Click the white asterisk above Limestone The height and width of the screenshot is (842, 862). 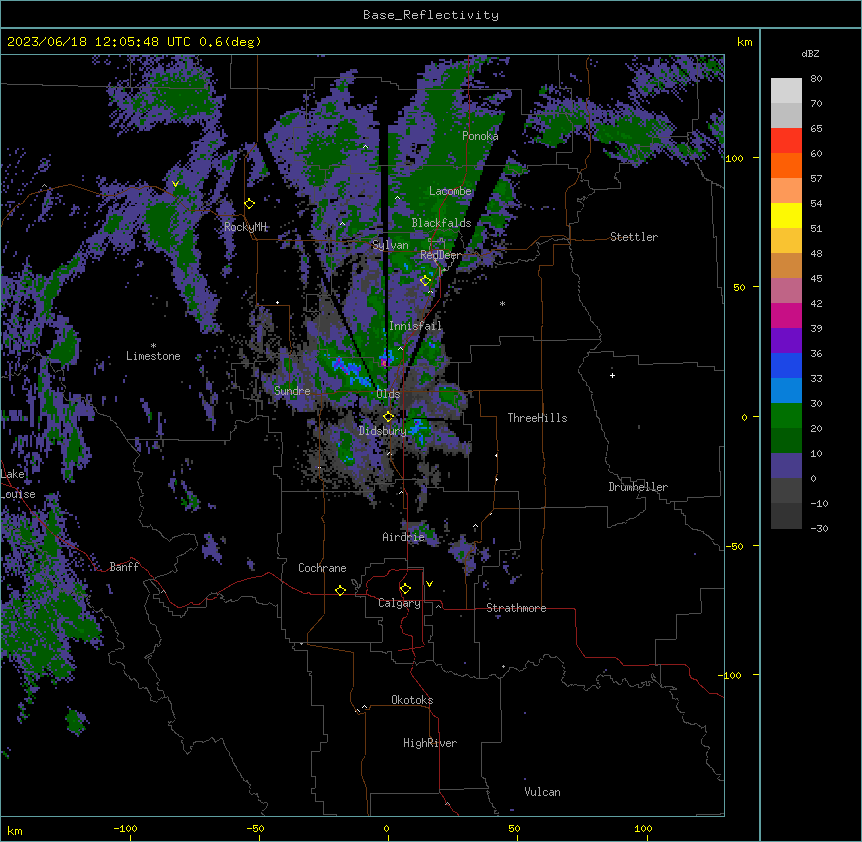[153, 345]
